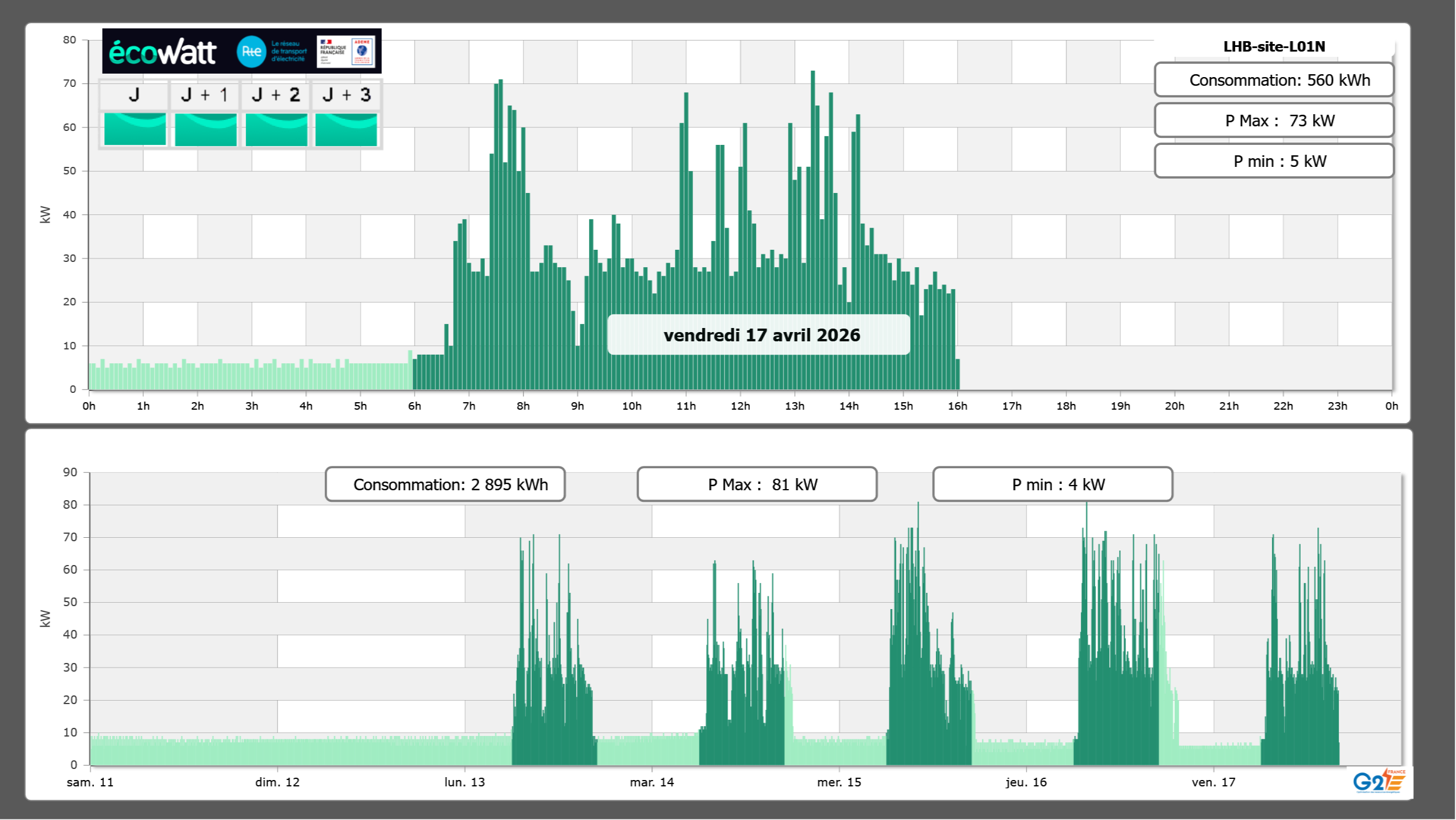The image size is (1456, 820).
Task: Select the J + 1 header label
Action: pos(205,94)
